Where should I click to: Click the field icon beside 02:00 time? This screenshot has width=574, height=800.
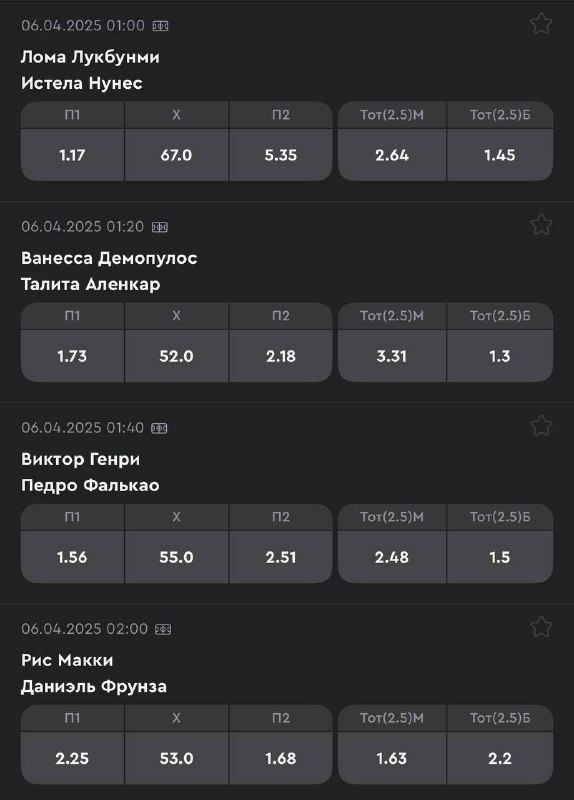(163, 629)
